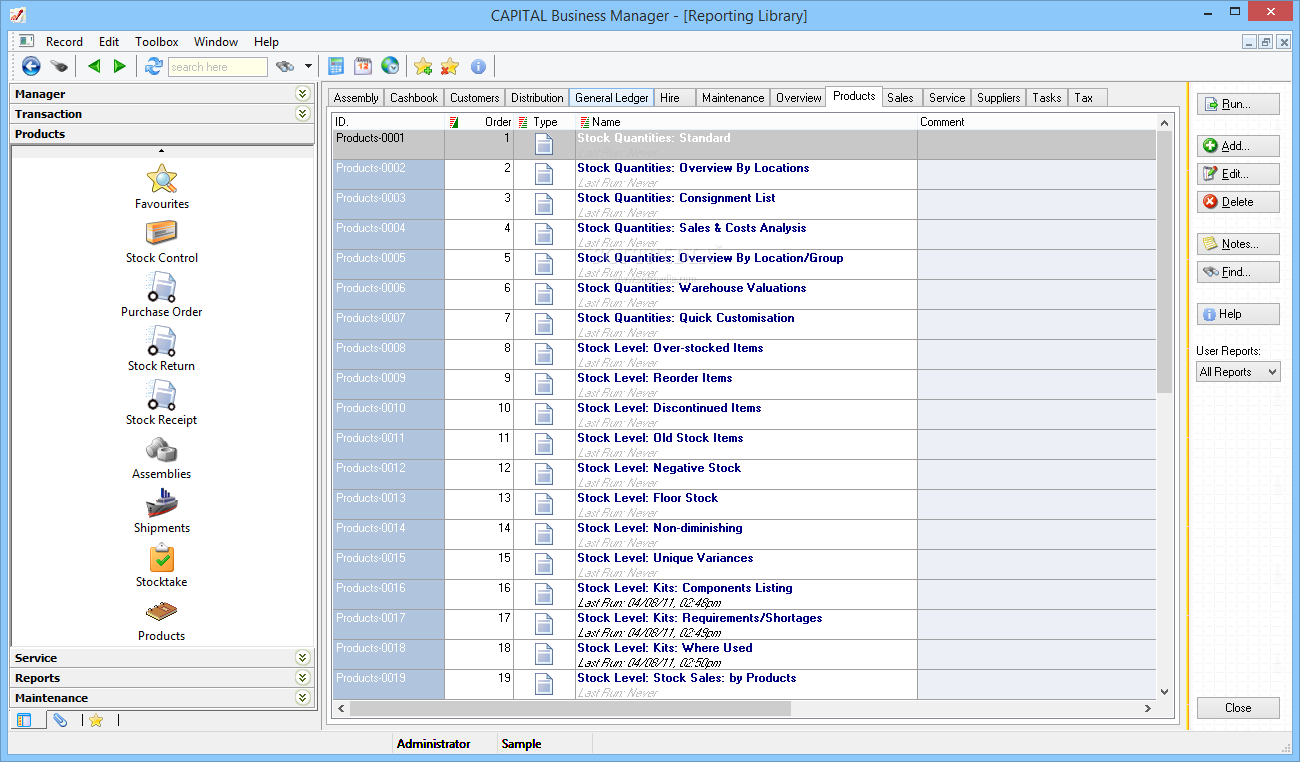Expand the Service panel section
The height and width of the screenshot is (762, 1300).
[x=303, y=658]
